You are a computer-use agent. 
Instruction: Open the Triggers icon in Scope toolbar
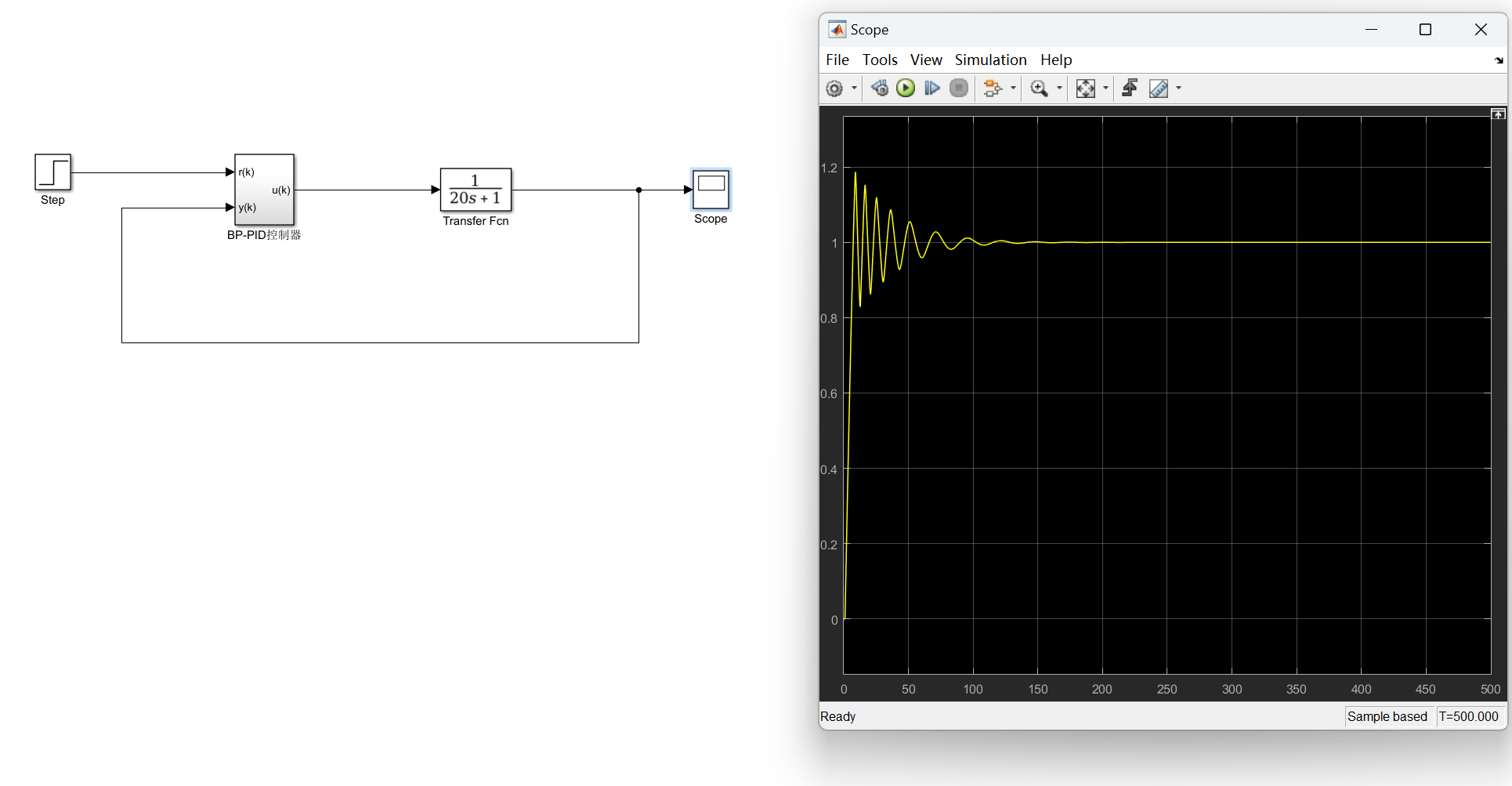[x=1130, y=89]
